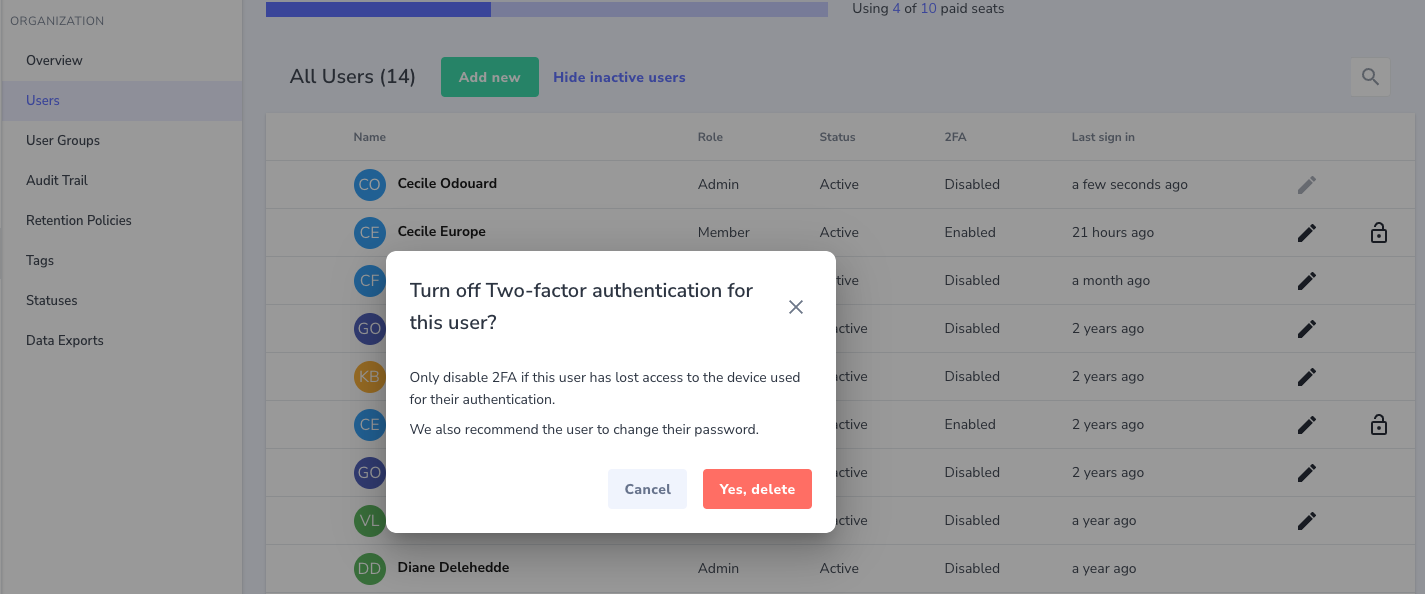1425x594 pixels.
Task: Confirm with the Yes, delete button
Action: [x=757, y=489]
